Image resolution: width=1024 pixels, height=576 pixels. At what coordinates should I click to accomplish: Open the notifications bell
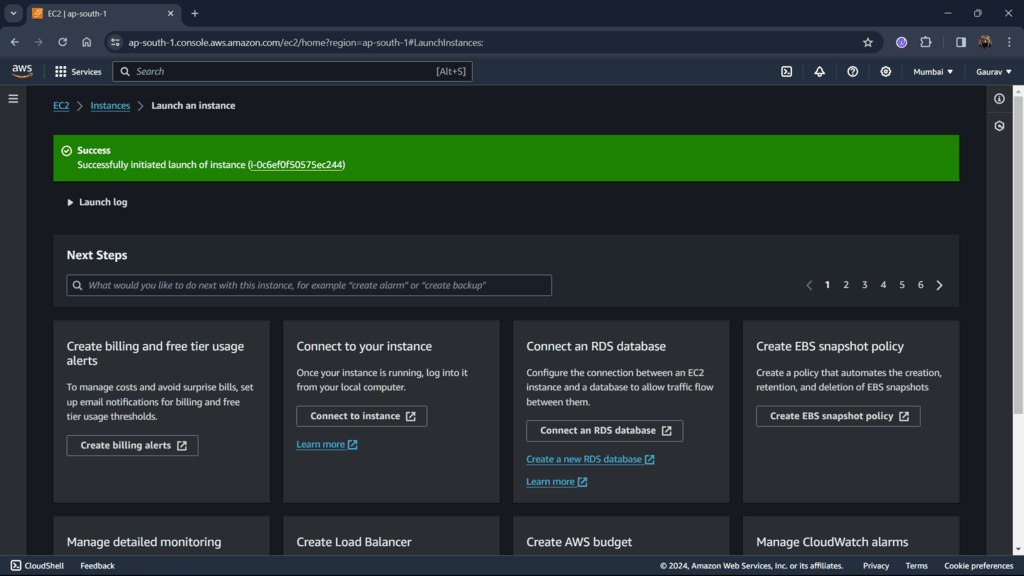pyautogui.click(x=819, y=72)
